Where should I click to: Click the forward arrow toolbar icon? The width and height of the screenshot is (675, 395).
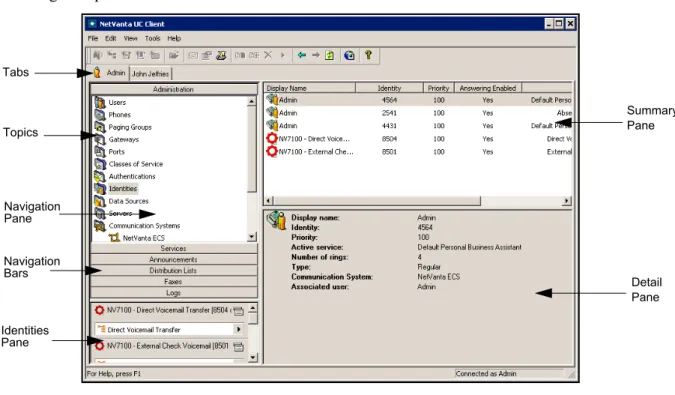(316, 55)
